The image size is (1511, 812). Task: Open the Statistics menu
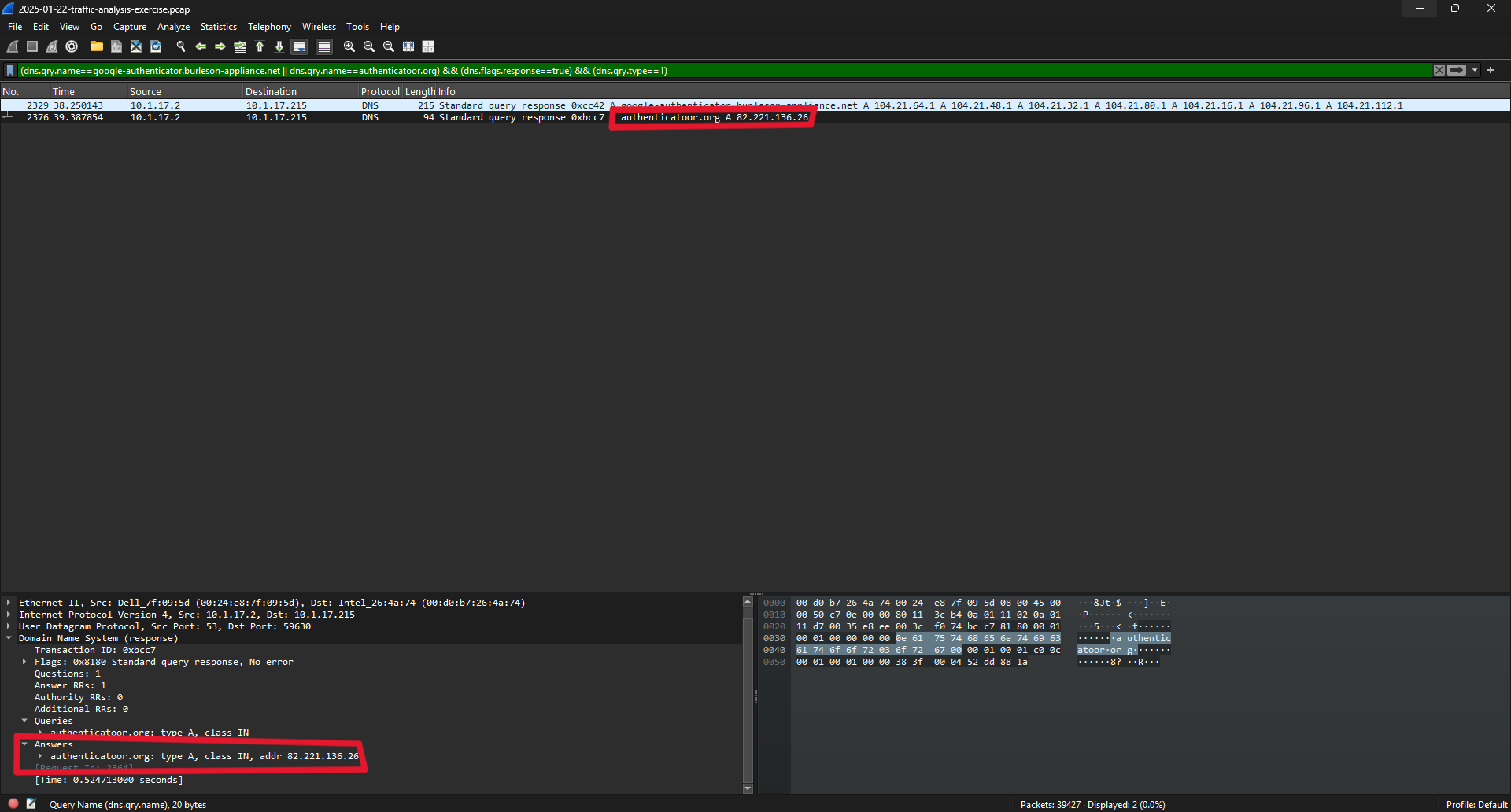tap(218, 27)
